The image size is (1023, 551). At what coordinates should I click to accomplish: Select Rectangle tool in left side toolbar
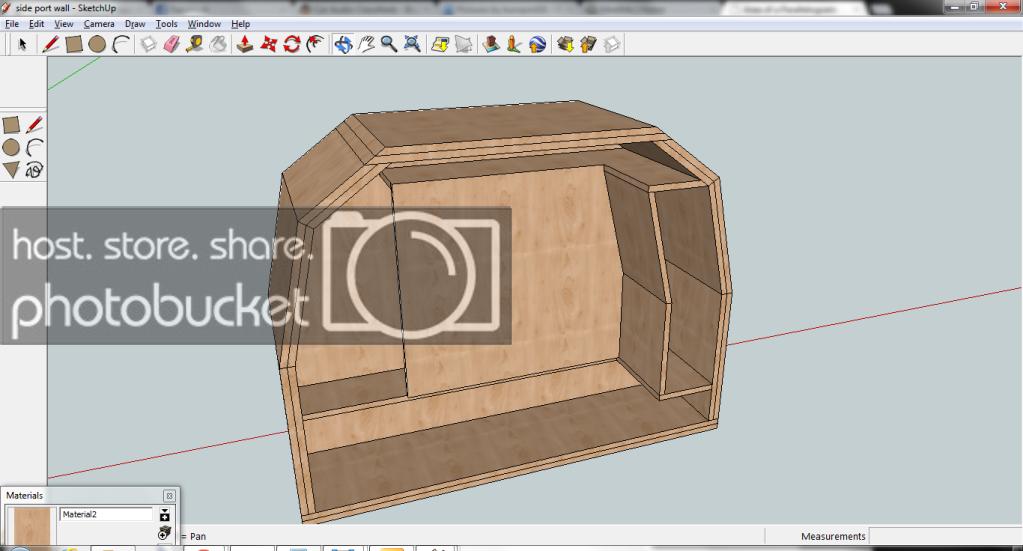point(11,125)
